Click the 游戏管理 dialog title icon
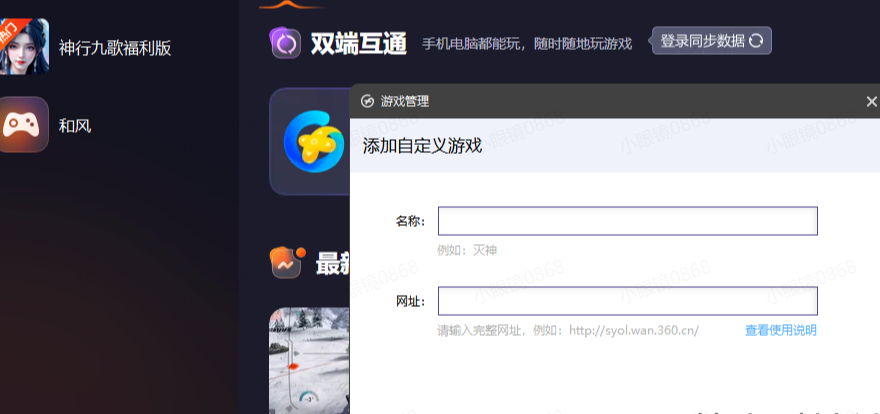 point(367,102)
